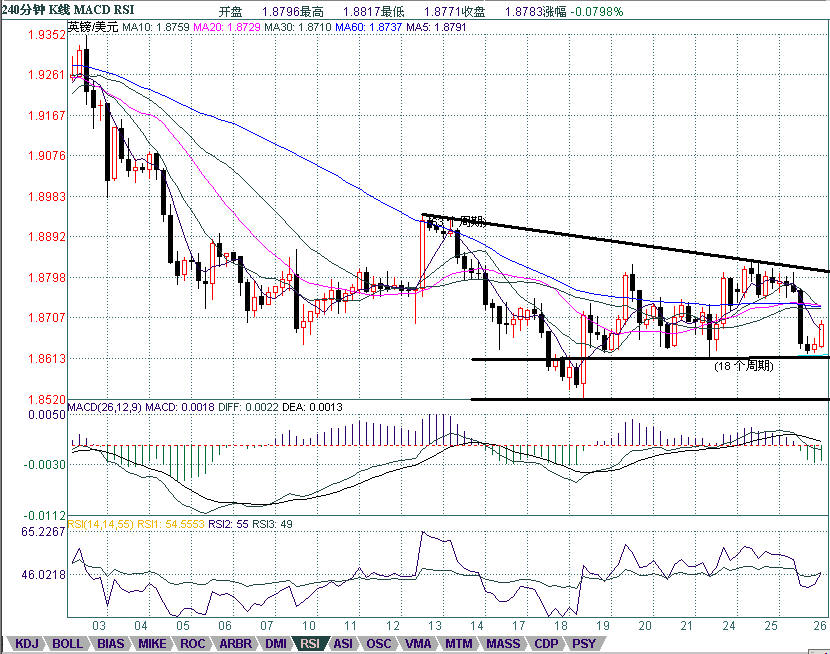The image size is (830, 654).
Task: Click the 240分钟 K线 MACD RSI title
Action: (68, 10)
